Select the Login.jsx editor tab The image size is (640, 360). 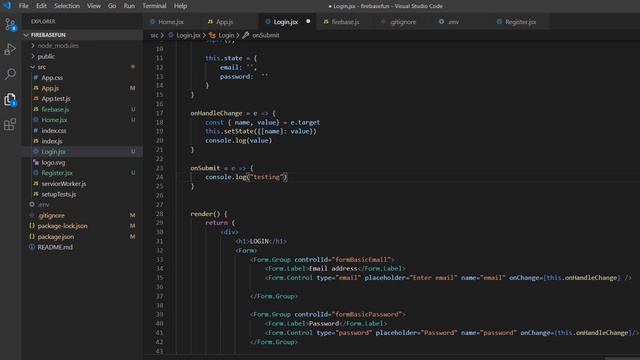(286, 22)
